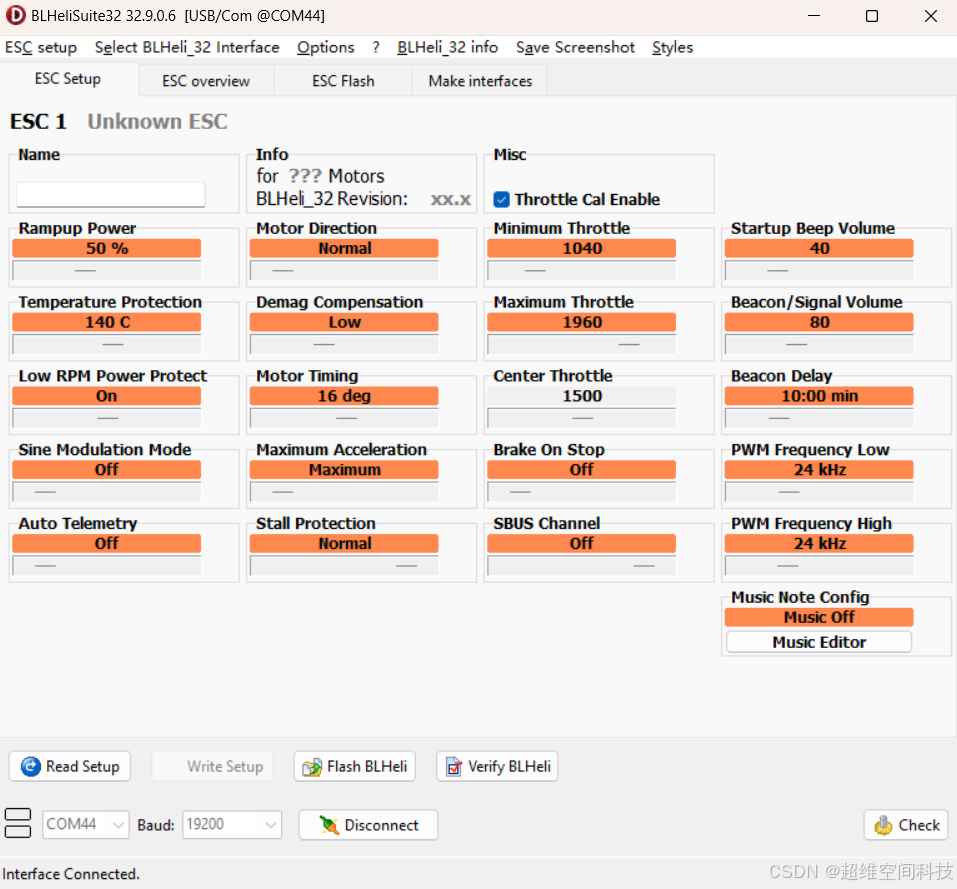The width and height of the screenshot is (957, 889).
Task: Click Save Screenshot menu item
Action: (575, 48)
